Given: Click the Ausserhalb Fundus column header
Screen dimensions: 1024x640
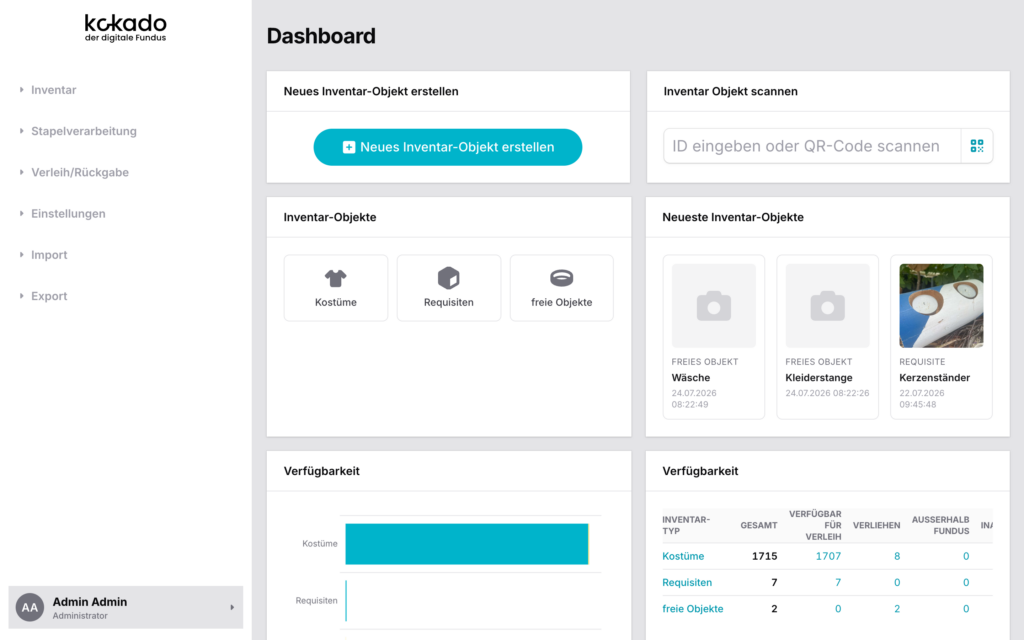Looking at the screenshot, I should point(940,525).
